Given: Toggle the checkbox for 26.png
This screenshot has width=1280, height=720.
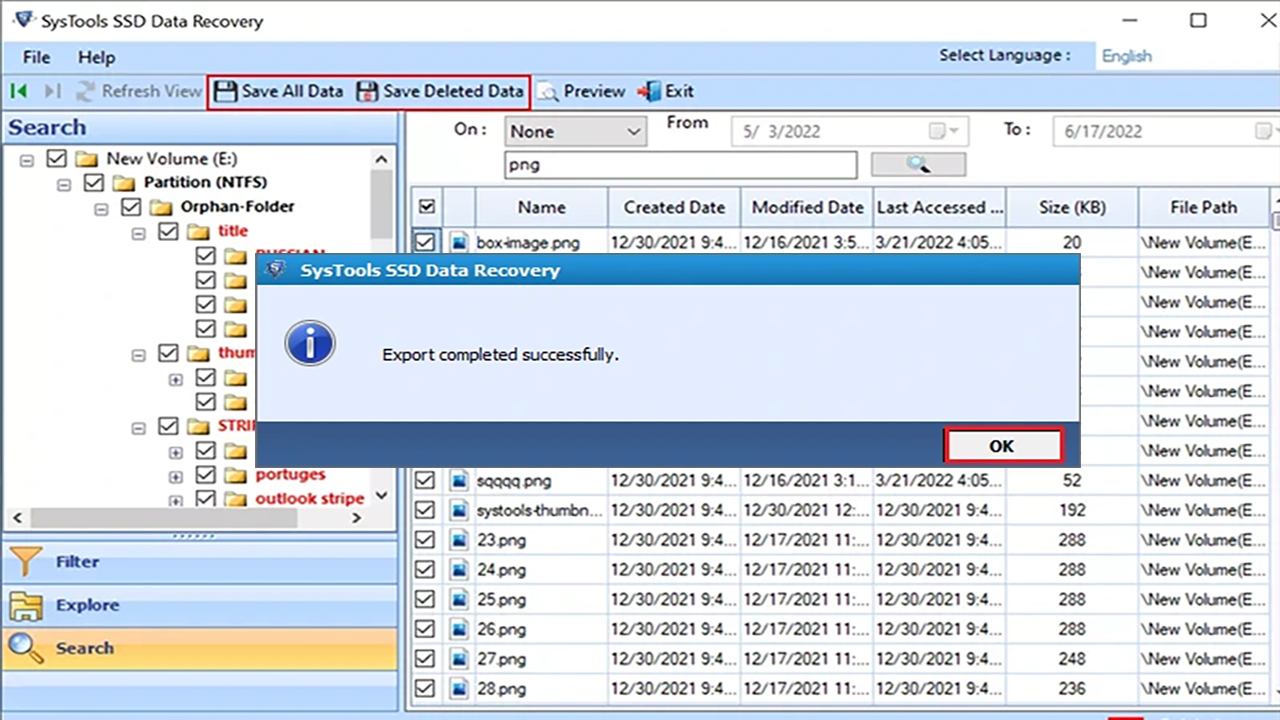Looking at the screenshot, I should point(425,629).
